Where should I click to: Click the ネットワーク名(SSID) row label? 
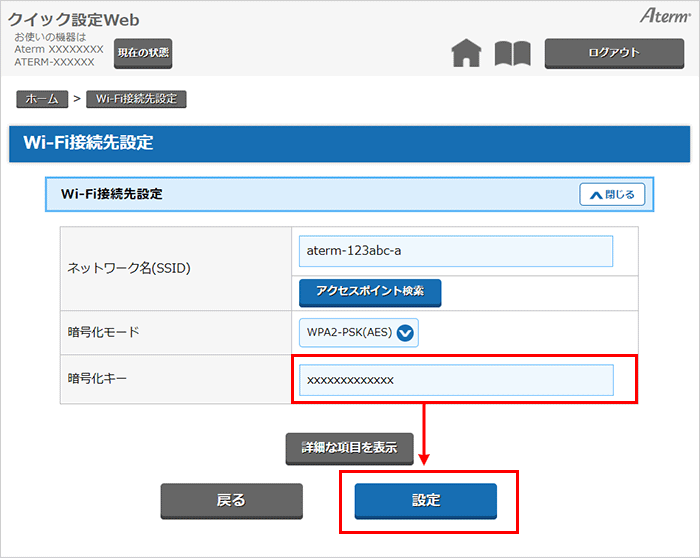point(128,268)
